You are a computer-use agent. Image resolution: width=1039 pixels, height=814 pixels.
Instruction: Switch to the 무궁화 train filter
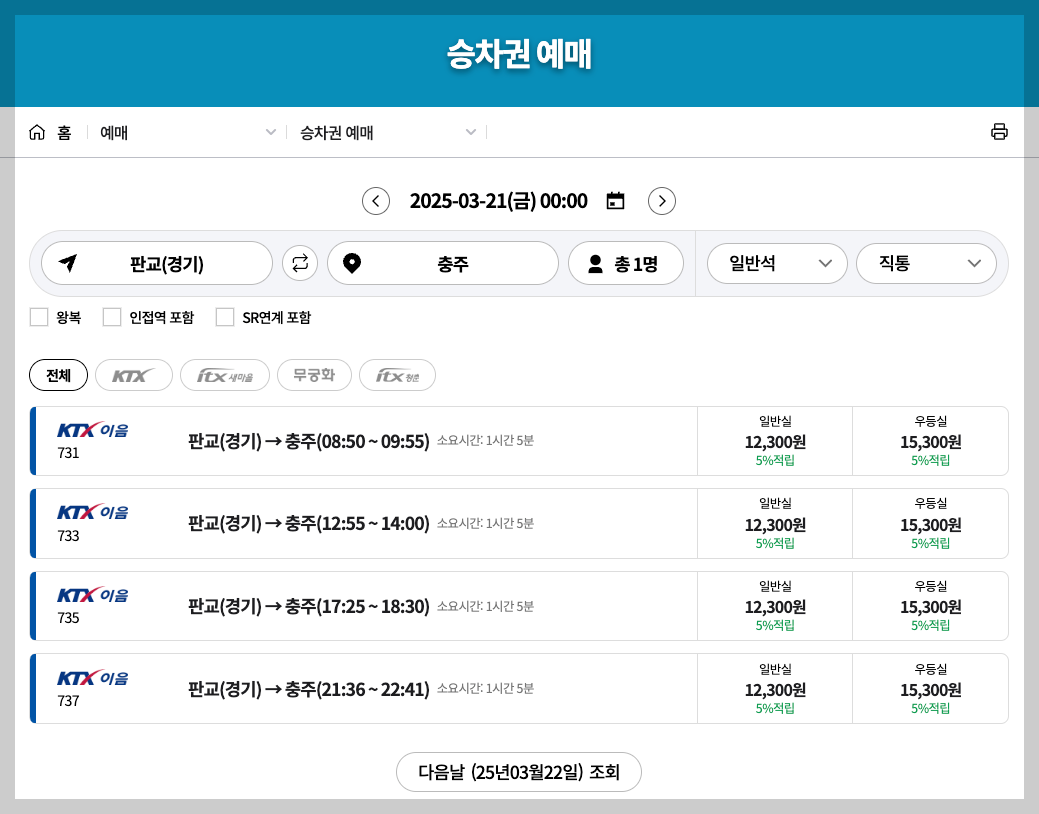pos(314,375)
